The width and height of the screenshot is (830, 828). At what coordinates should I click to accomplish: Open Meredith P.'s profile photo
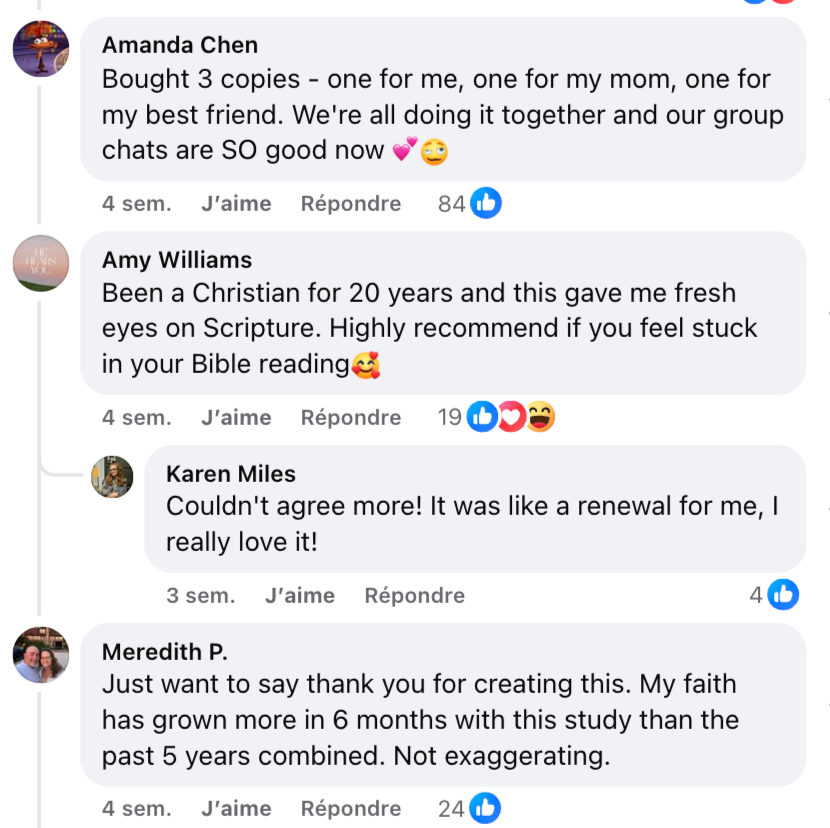click(x=41, y=655)
